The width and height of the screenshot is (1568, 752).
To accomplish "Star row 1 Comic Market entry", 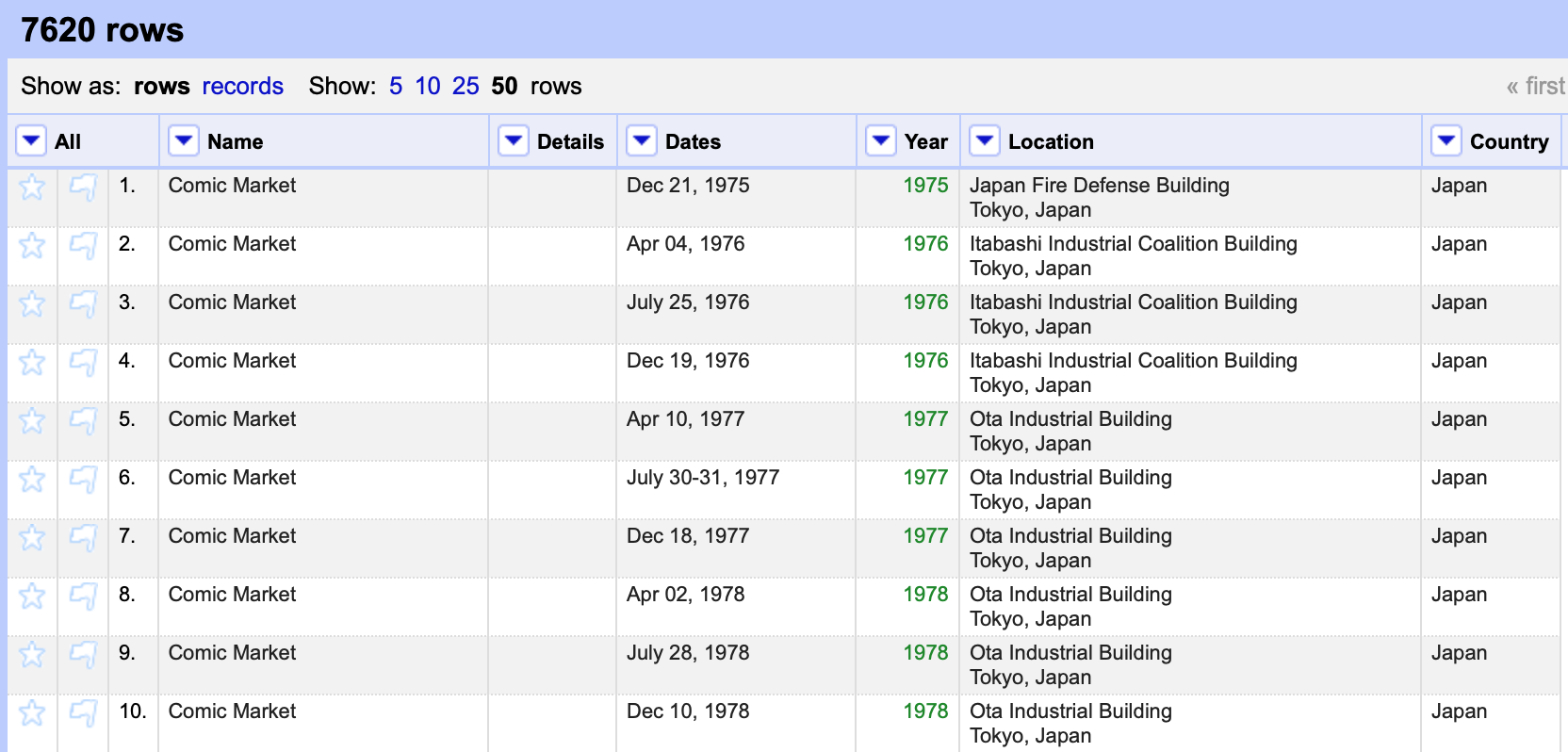I will [32, 188].
